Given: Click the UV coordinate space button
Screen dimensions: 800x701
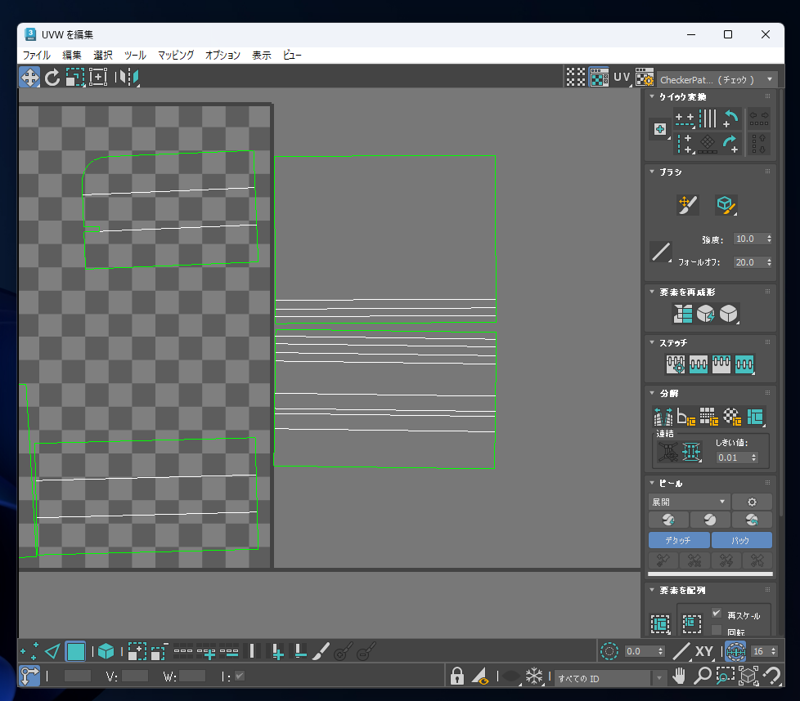Looking at the screenshot, I should [x=621, y=78].
